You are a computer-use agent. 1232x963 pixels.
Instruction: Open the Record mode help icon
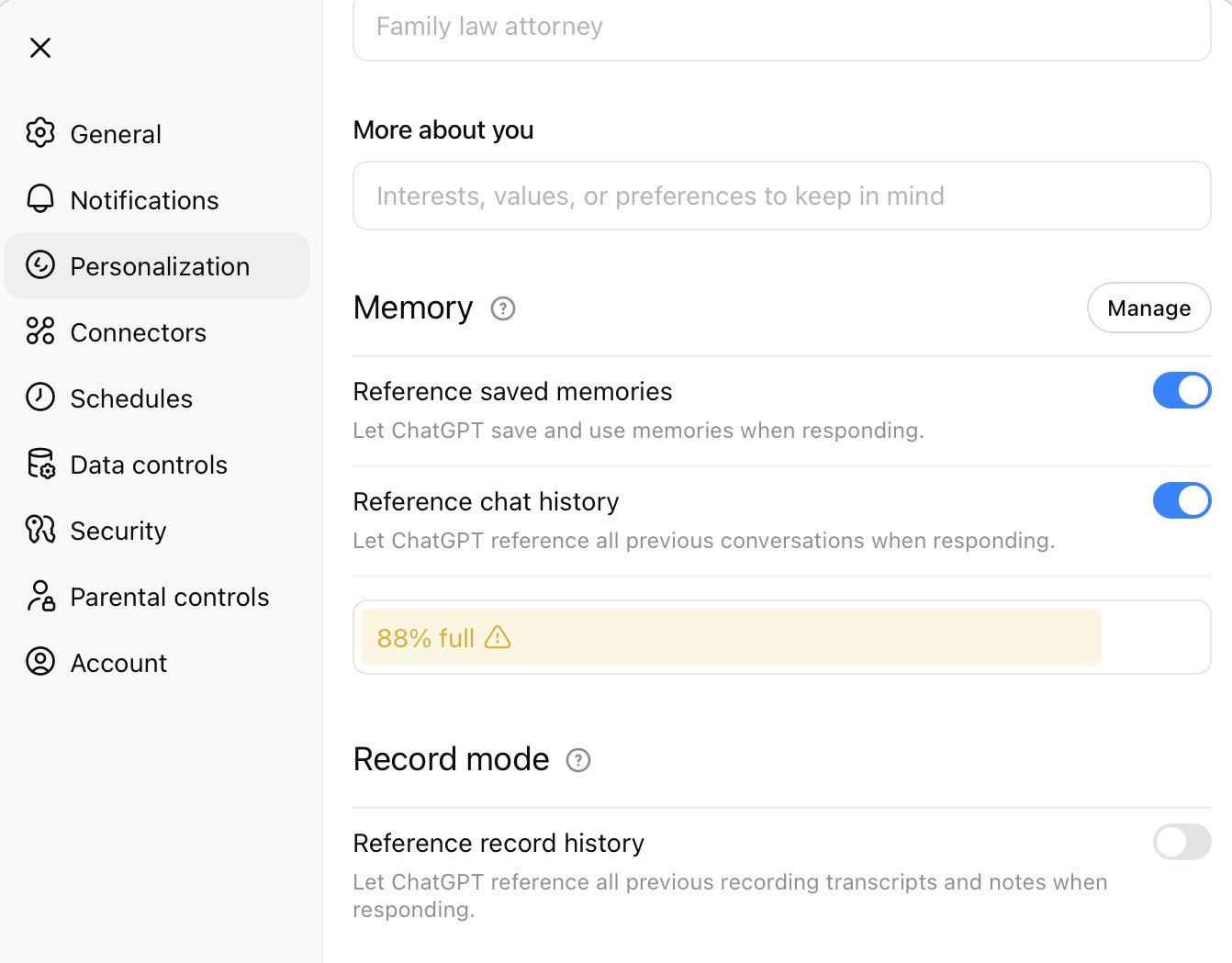point(578,760)
